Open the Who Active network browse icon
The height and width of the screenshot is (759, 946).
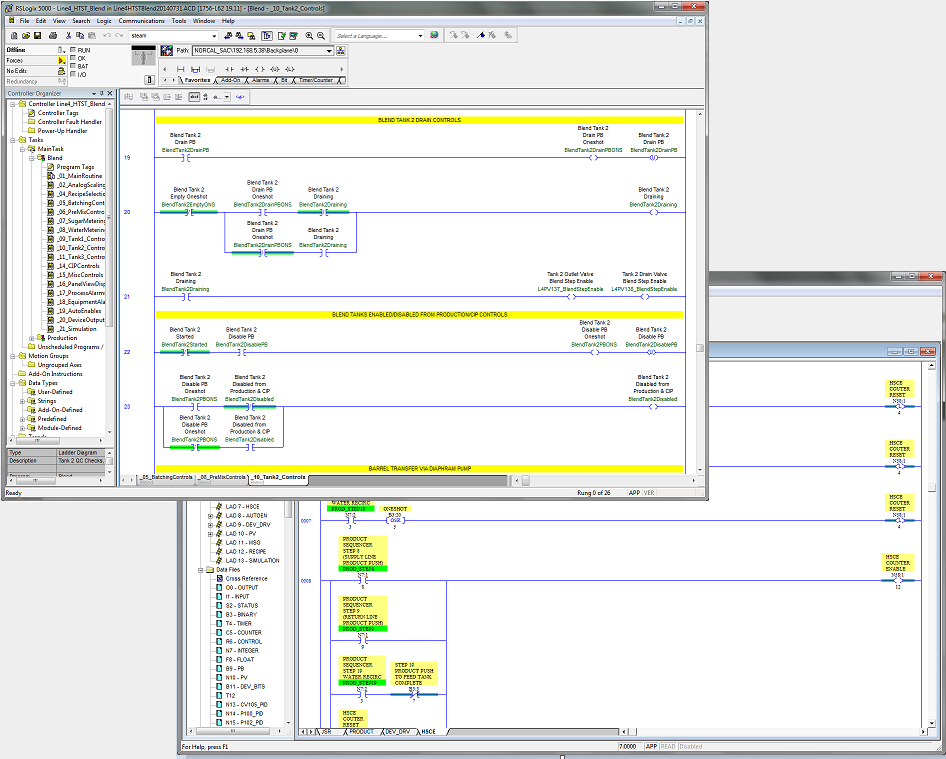[x=341, y=51]
